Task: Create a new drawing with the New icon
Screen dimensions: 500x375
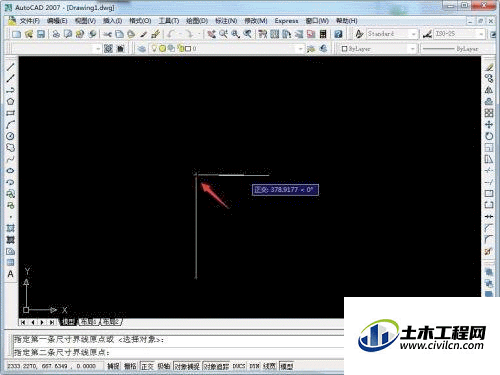Action: pos(17,34)
